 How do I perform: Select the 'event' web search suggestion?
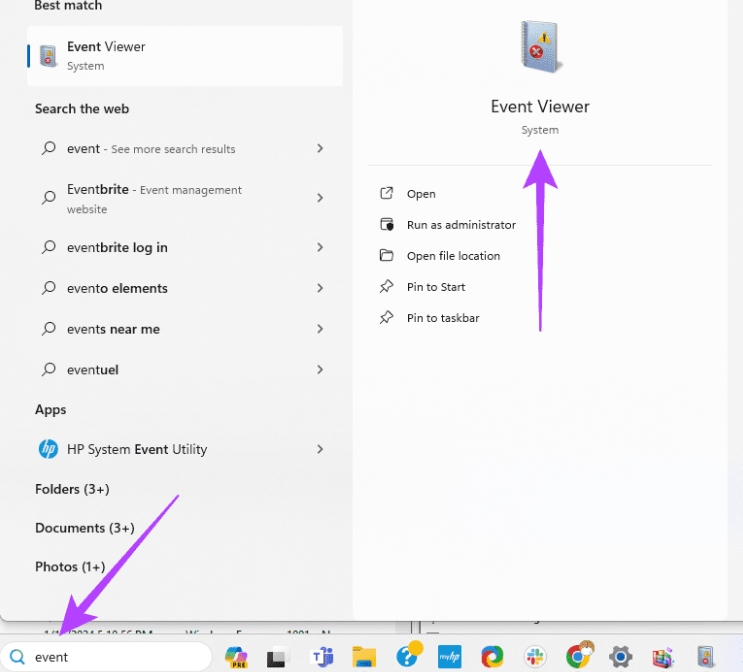coord(185,148)
